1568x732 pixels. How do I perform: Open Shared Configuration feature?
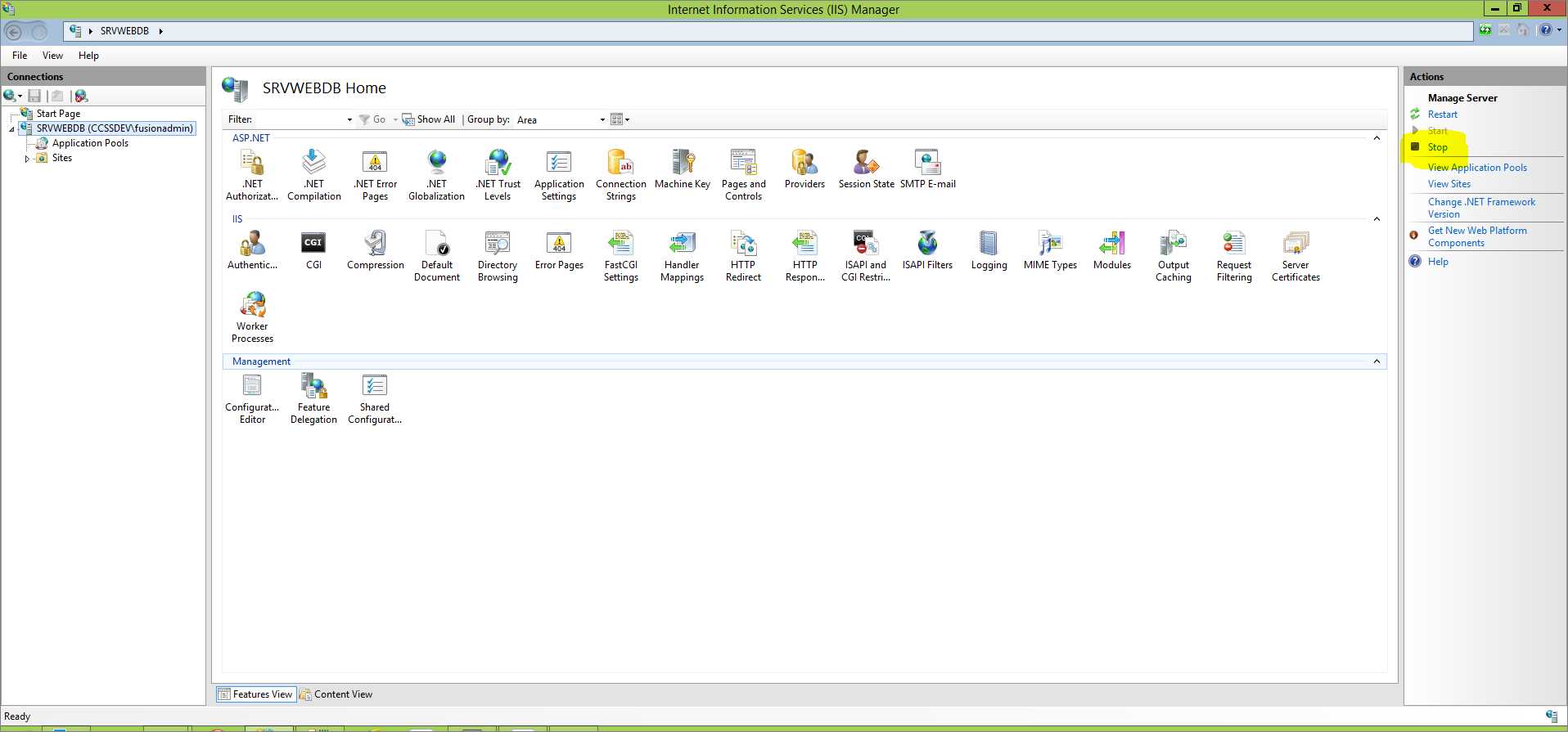point(375,398)
